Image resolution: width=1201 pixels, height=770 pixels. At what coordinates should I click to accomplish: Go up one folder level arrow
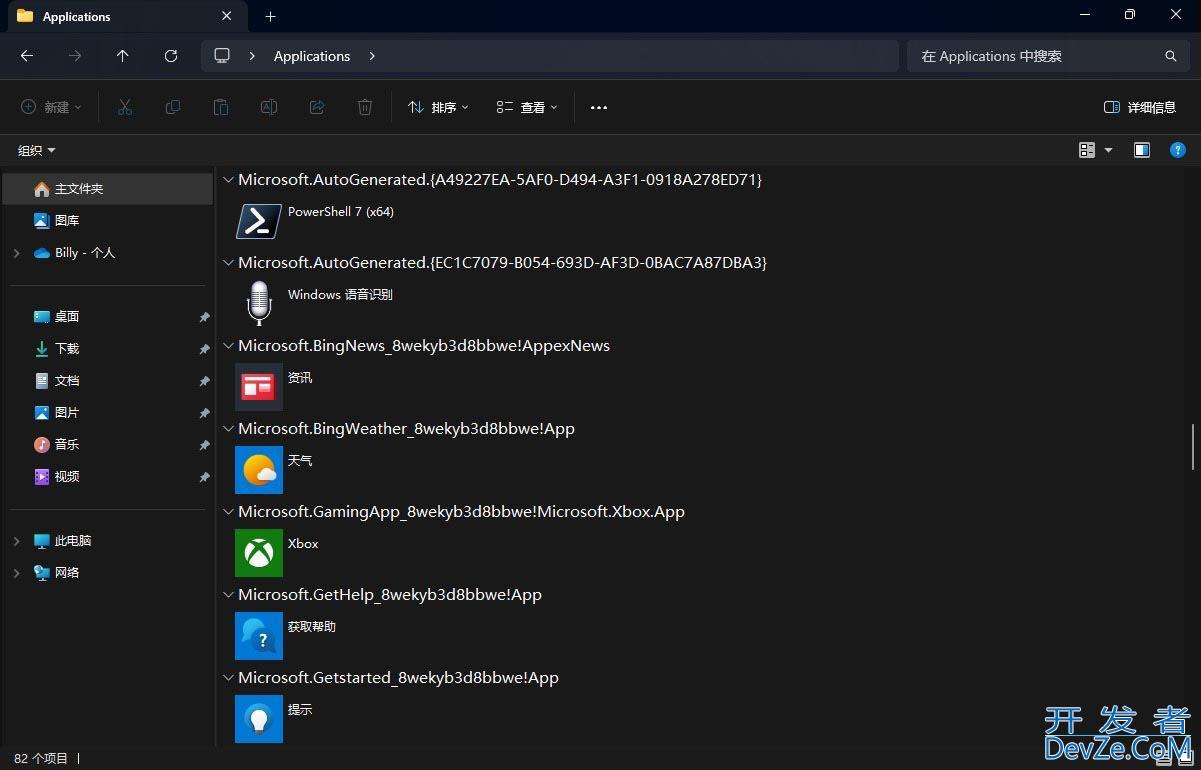tap(123, 56)
